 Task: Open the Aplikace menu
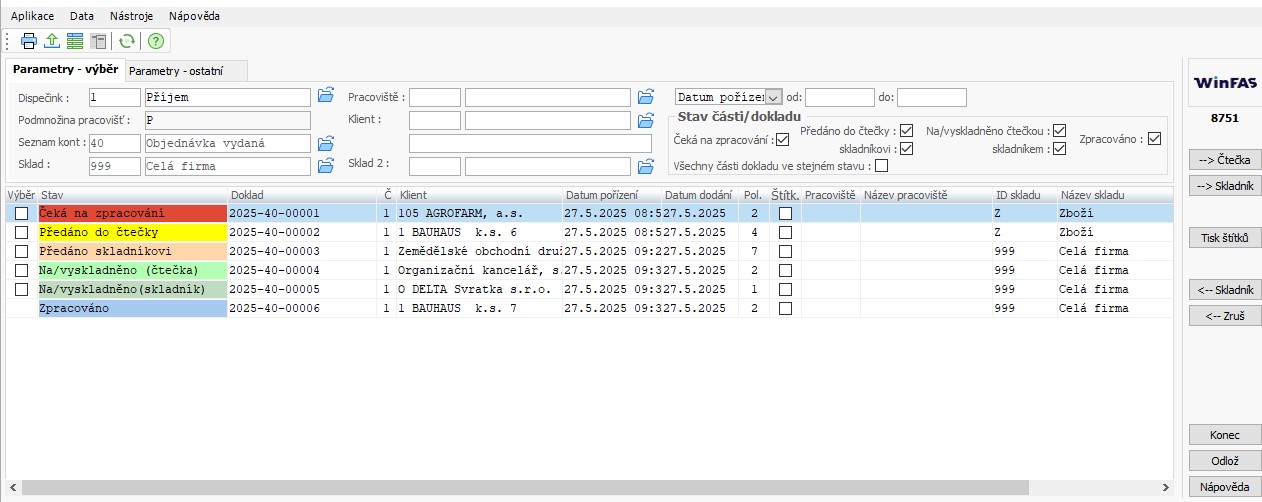pos(32,16)
